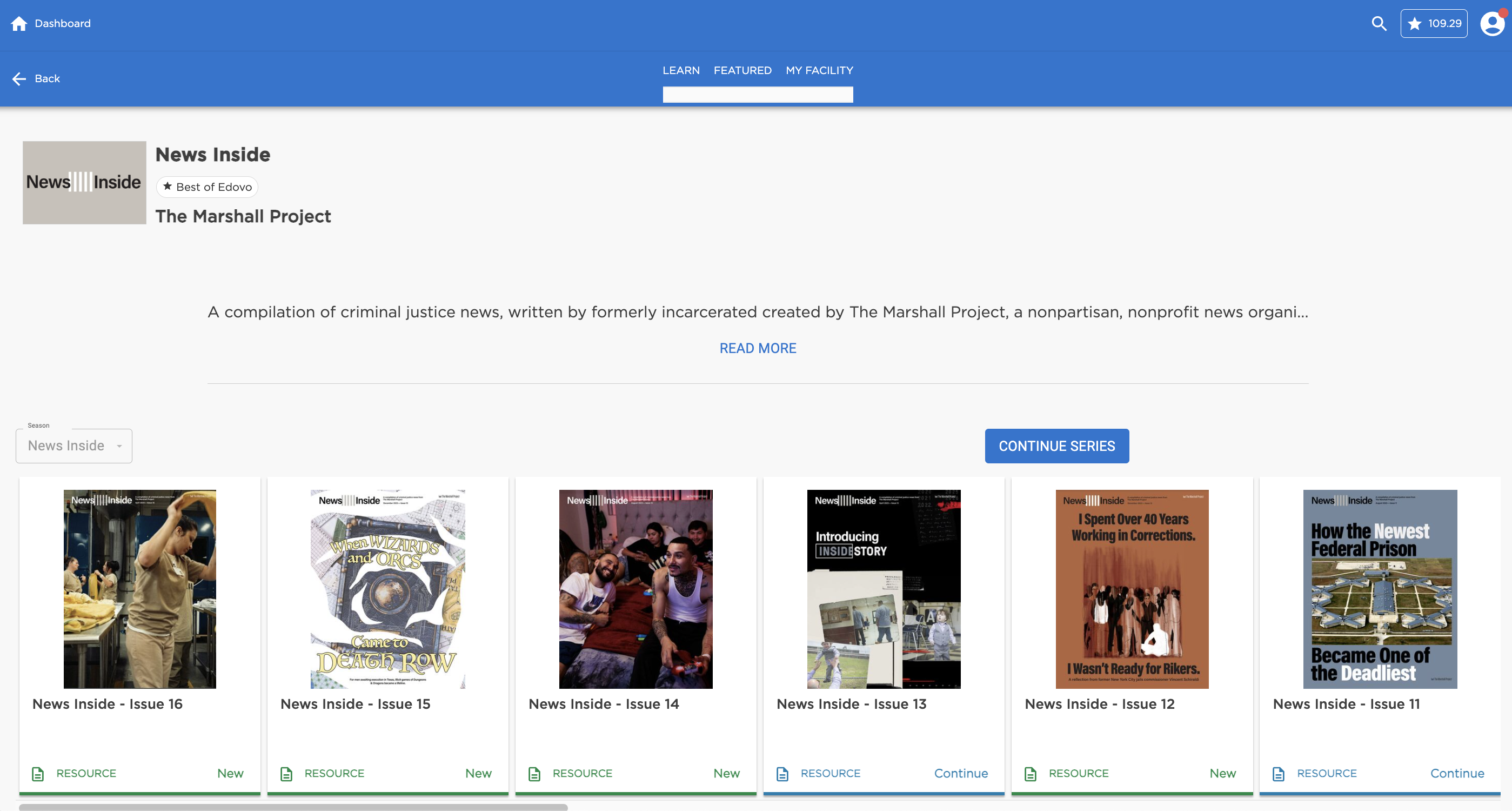Click New on the Issue 16 card
This screenshot has width=1512, height=811.
[230, 773]
